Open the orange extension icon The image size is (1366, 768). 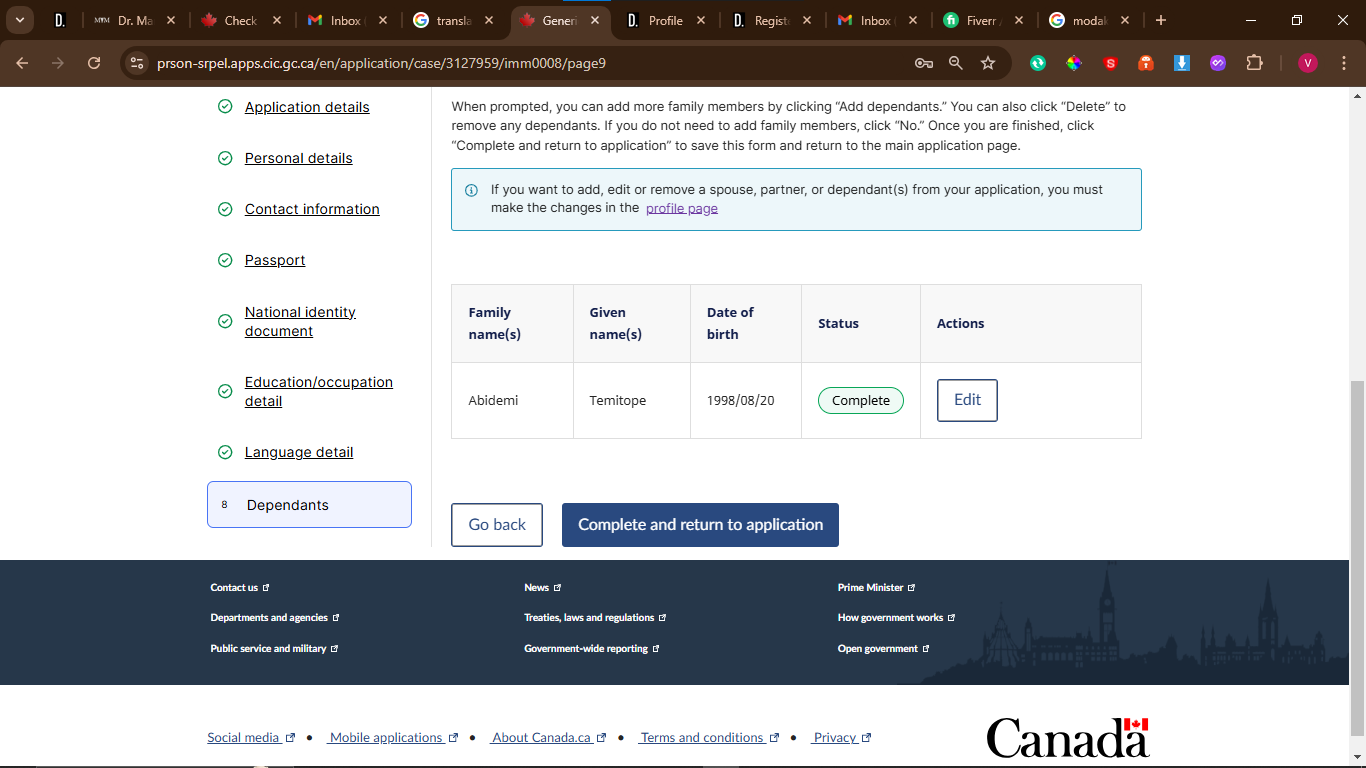(x=1146, y=63)
